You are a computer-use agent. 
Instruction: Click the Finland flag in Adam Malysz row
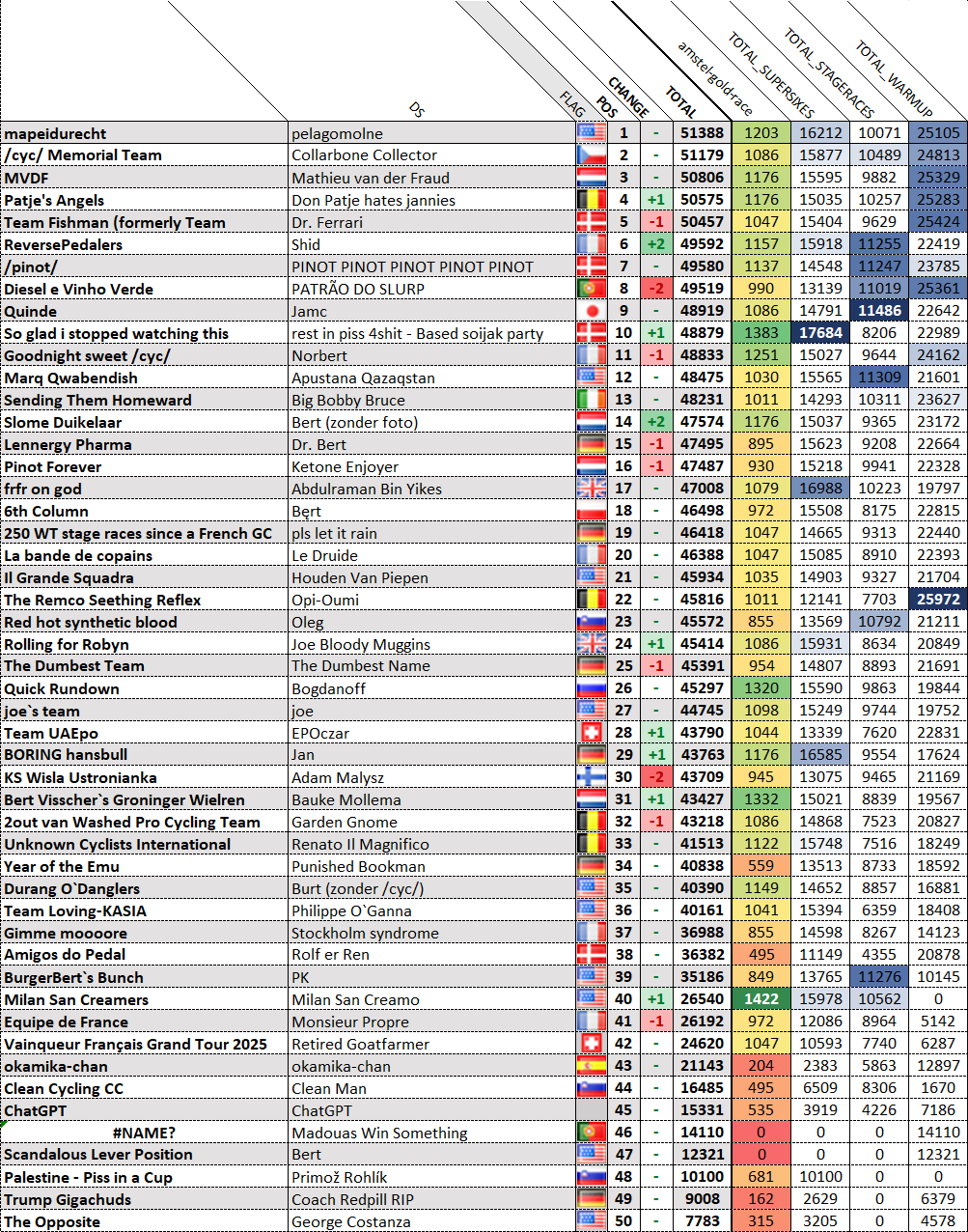pos(591,778)
